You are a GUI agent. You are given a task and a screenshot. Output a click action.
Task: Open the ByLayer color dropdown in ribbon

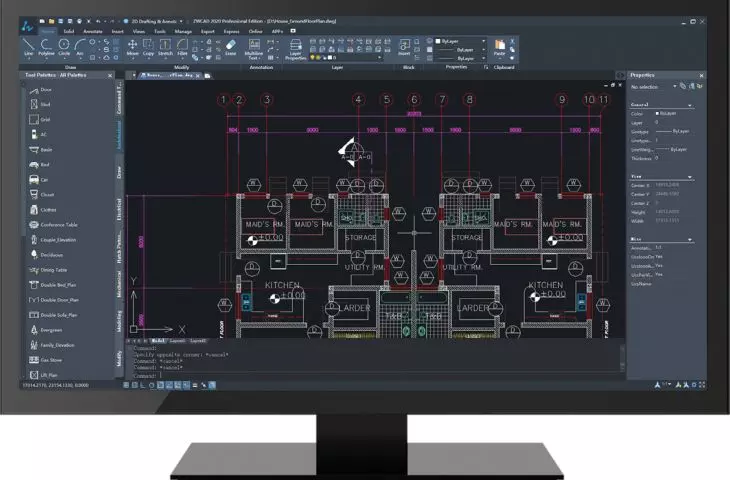click(x=461, y=41)
